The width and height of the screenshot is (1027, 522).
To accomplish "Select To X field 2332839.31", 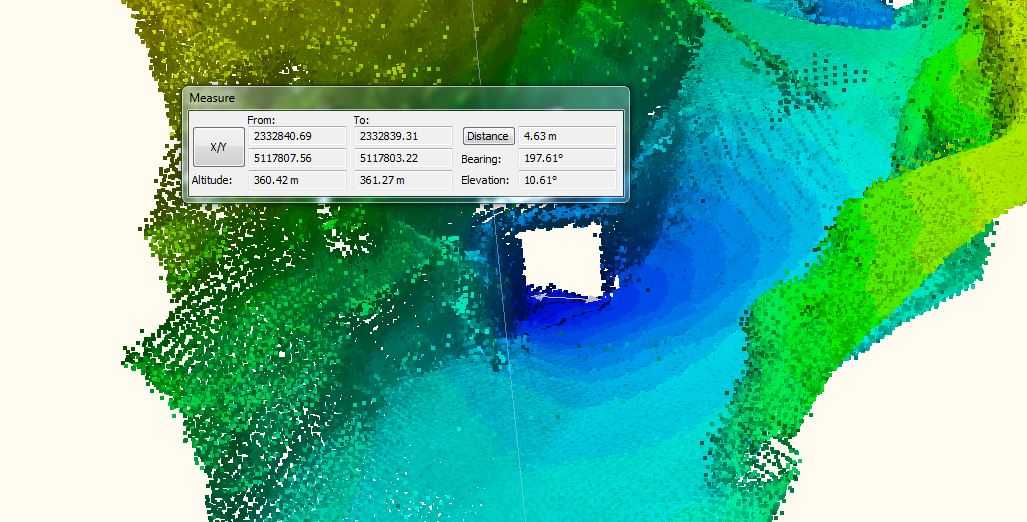I will pos(403,136).
